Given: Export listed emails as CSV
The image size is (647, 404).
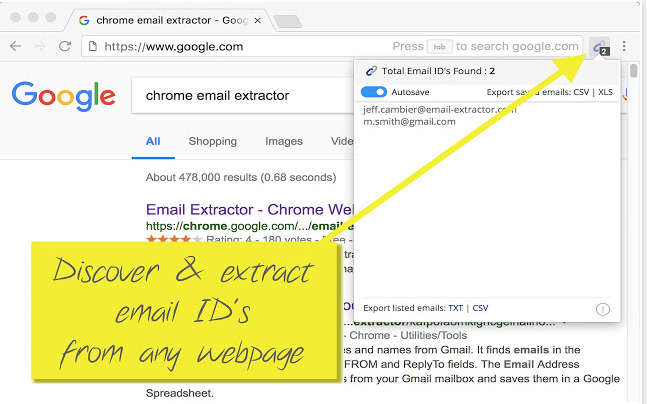Looking at the screenshot, I should [480, 308].
